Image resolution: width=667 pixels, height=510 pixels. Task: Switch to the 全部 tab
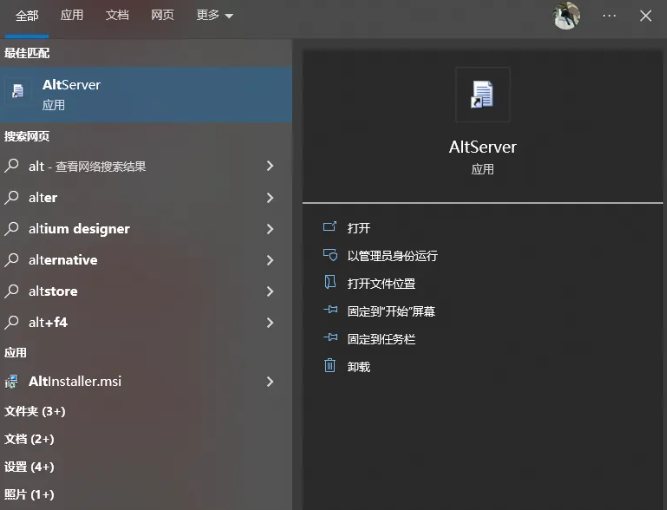[x=27, y=16]
